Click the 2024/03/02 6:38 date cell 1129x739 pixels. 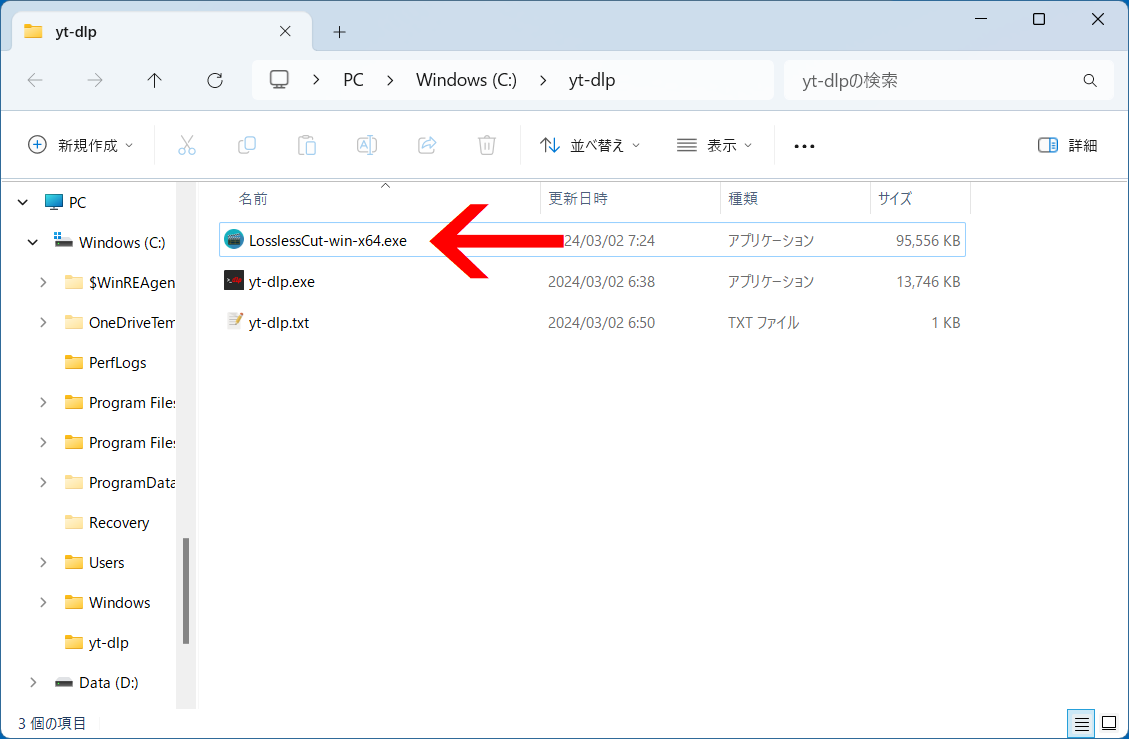[x=601, y=282]
